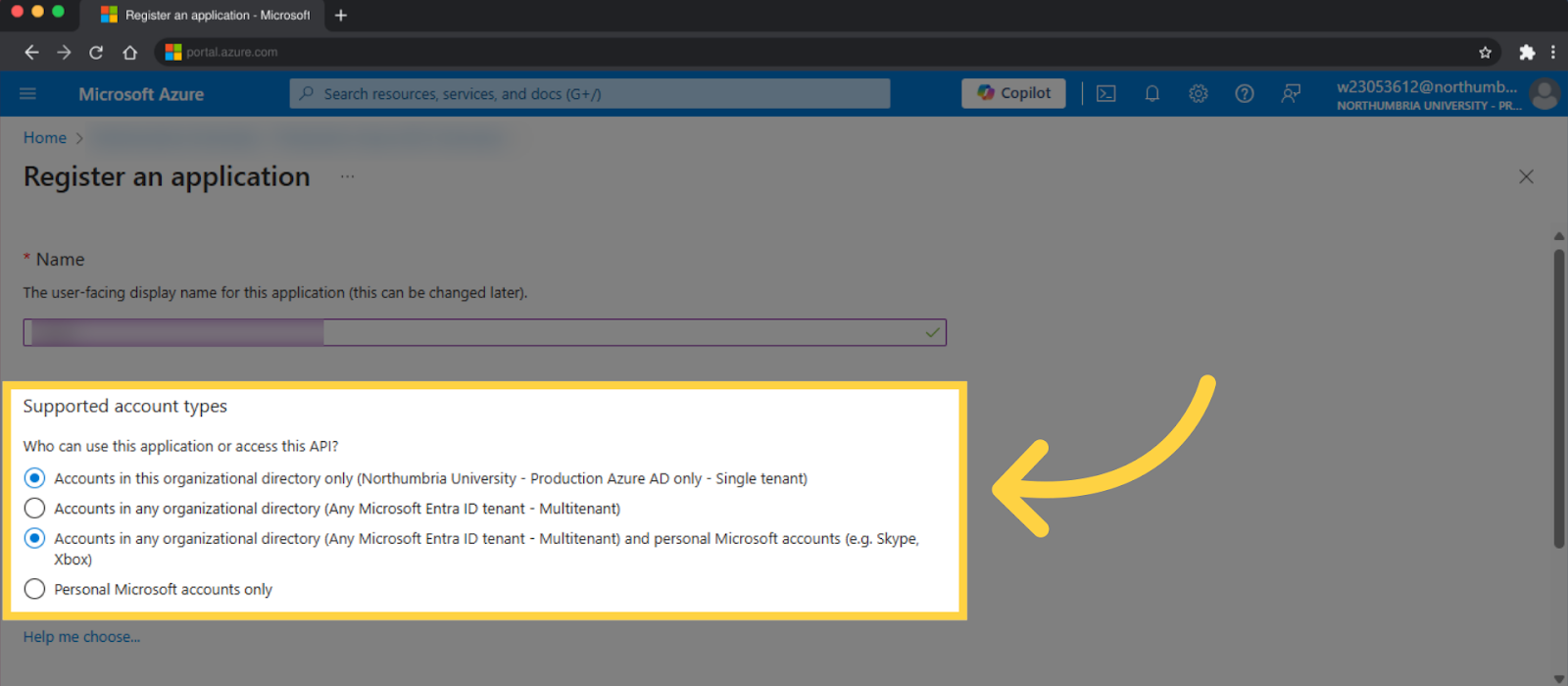Select Personal Microsoft accounts only option
The height and width of the screenshot is (686, 1568).
coord(34,589)
